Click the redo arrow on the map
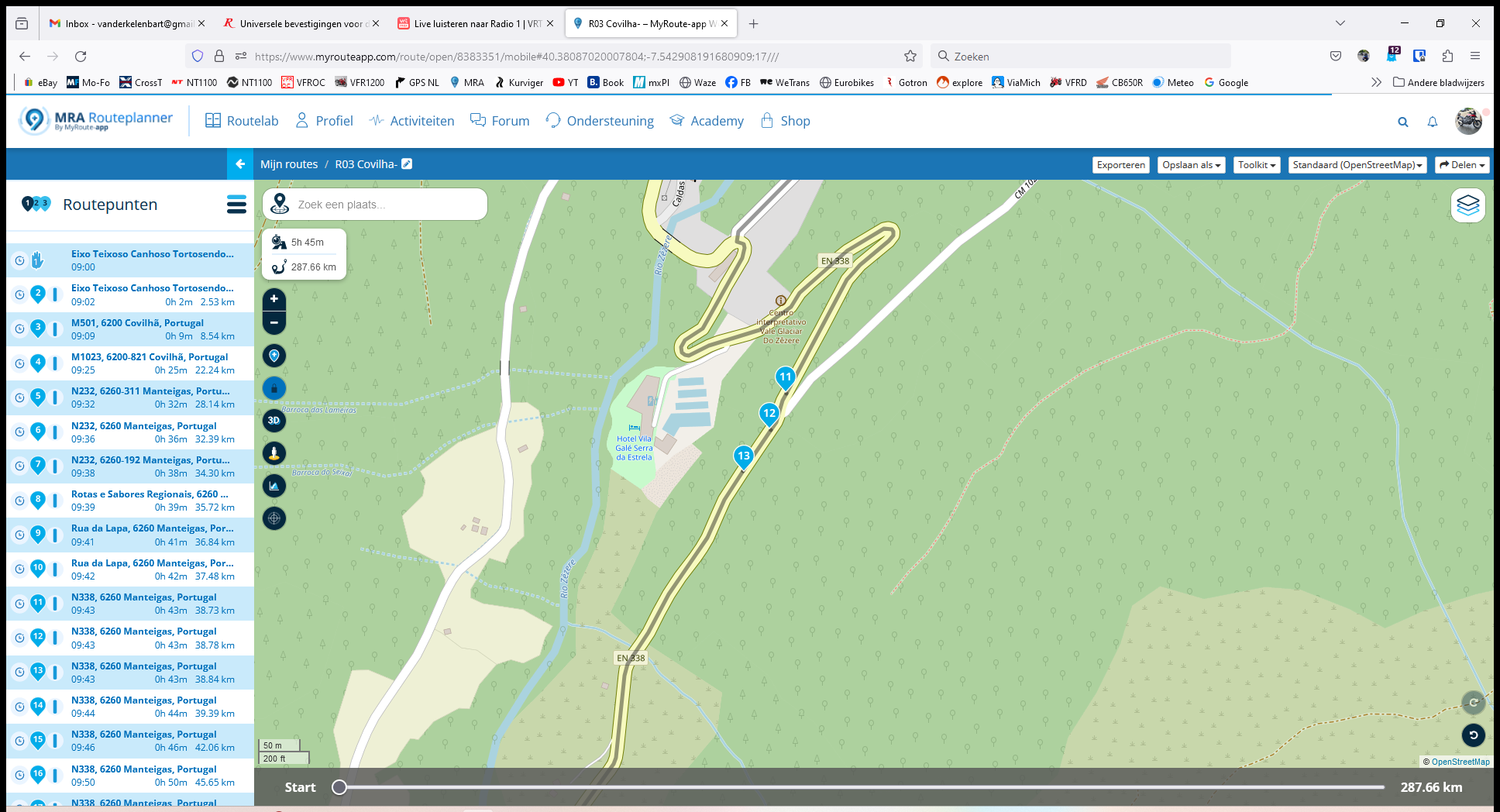 [1473, 703]
